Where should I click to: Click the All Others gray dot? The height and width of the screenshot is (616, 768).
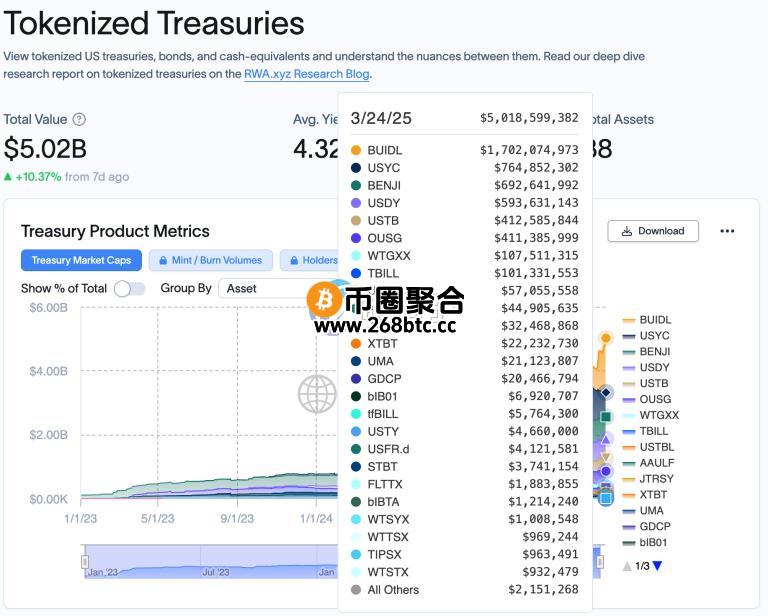pyautogui.click(x=356, y=590)
